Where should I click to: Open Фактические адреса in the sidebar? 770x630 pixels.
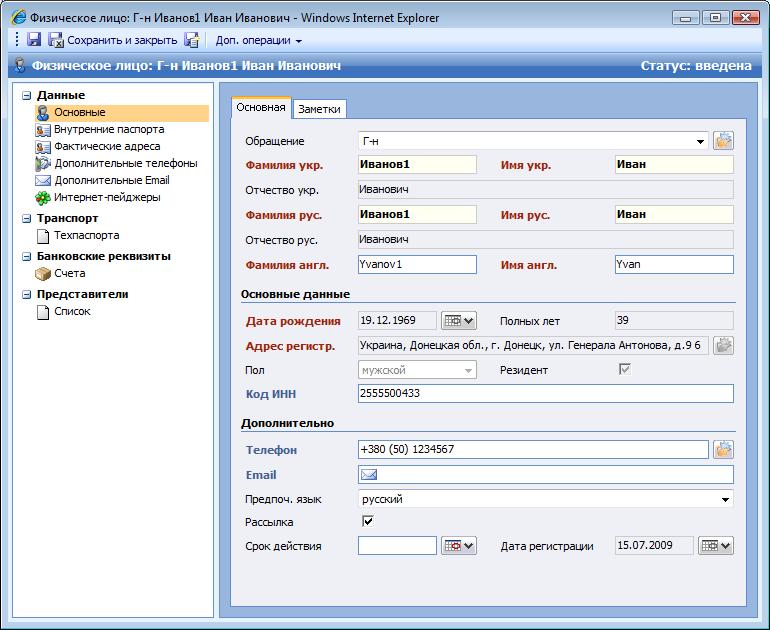(106, 146)
